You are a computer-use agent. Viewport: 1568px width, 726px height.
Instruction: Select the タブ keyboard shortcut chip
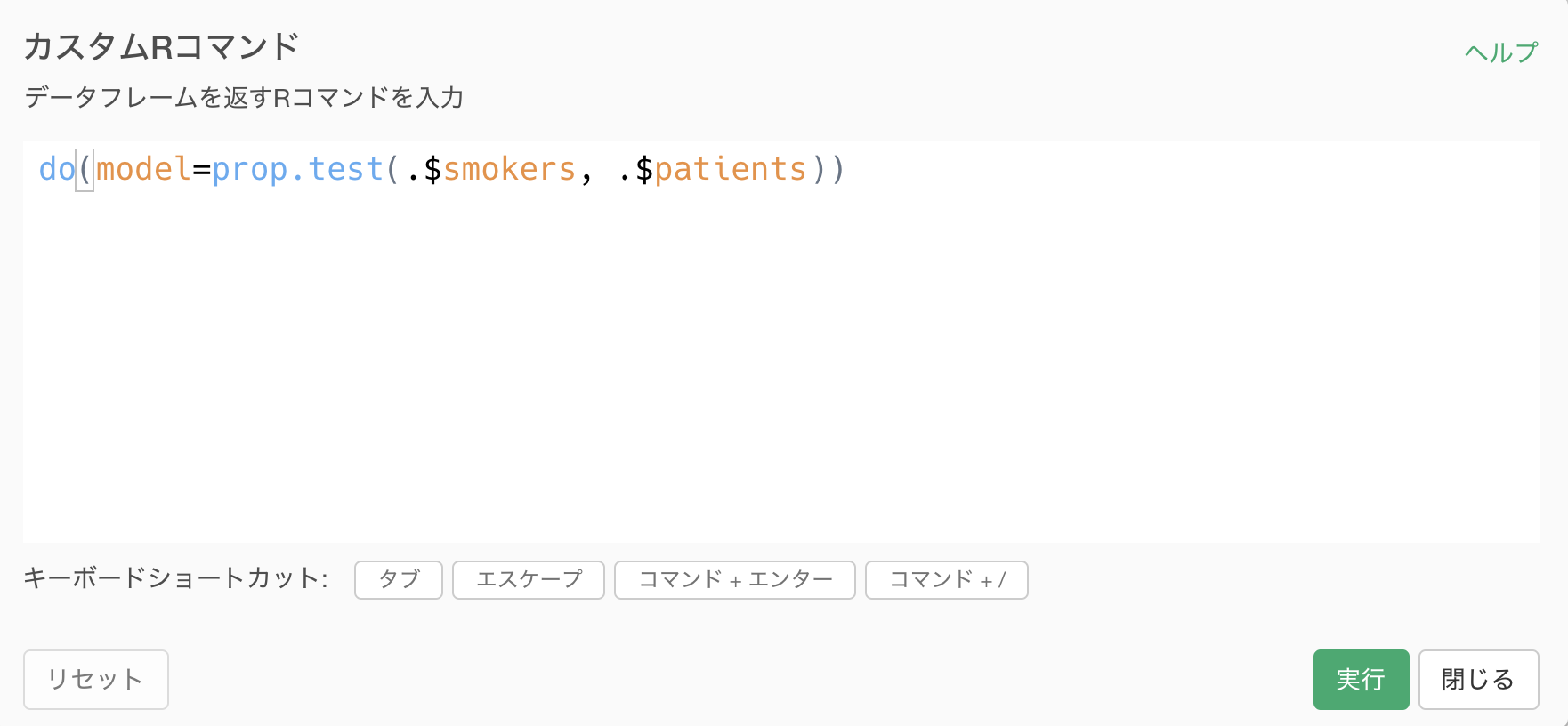pos(399,580)
